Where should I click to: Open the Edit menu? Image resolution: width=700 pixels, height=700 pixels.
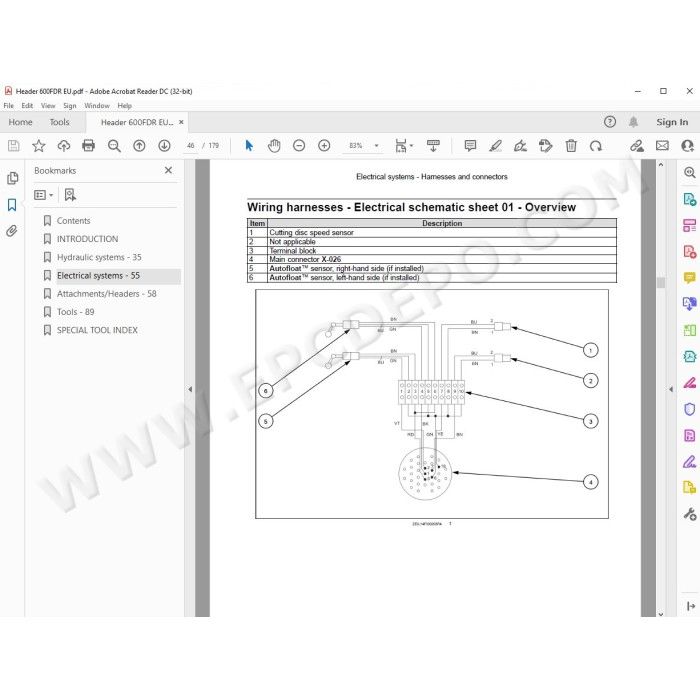tap(27, 106)
